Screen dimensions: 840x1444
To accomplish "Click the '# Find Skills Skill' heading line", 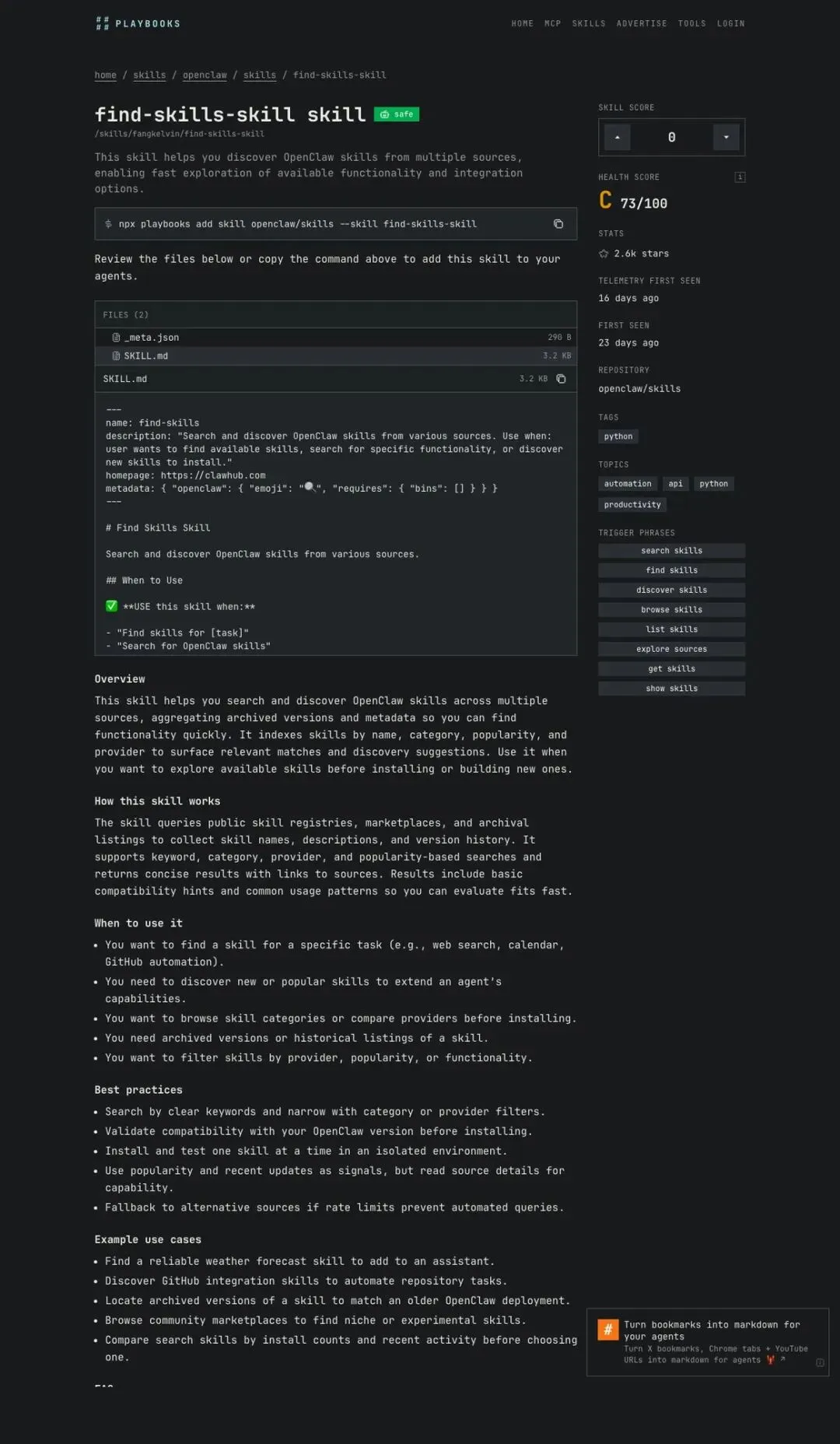I will coord(158,528).
